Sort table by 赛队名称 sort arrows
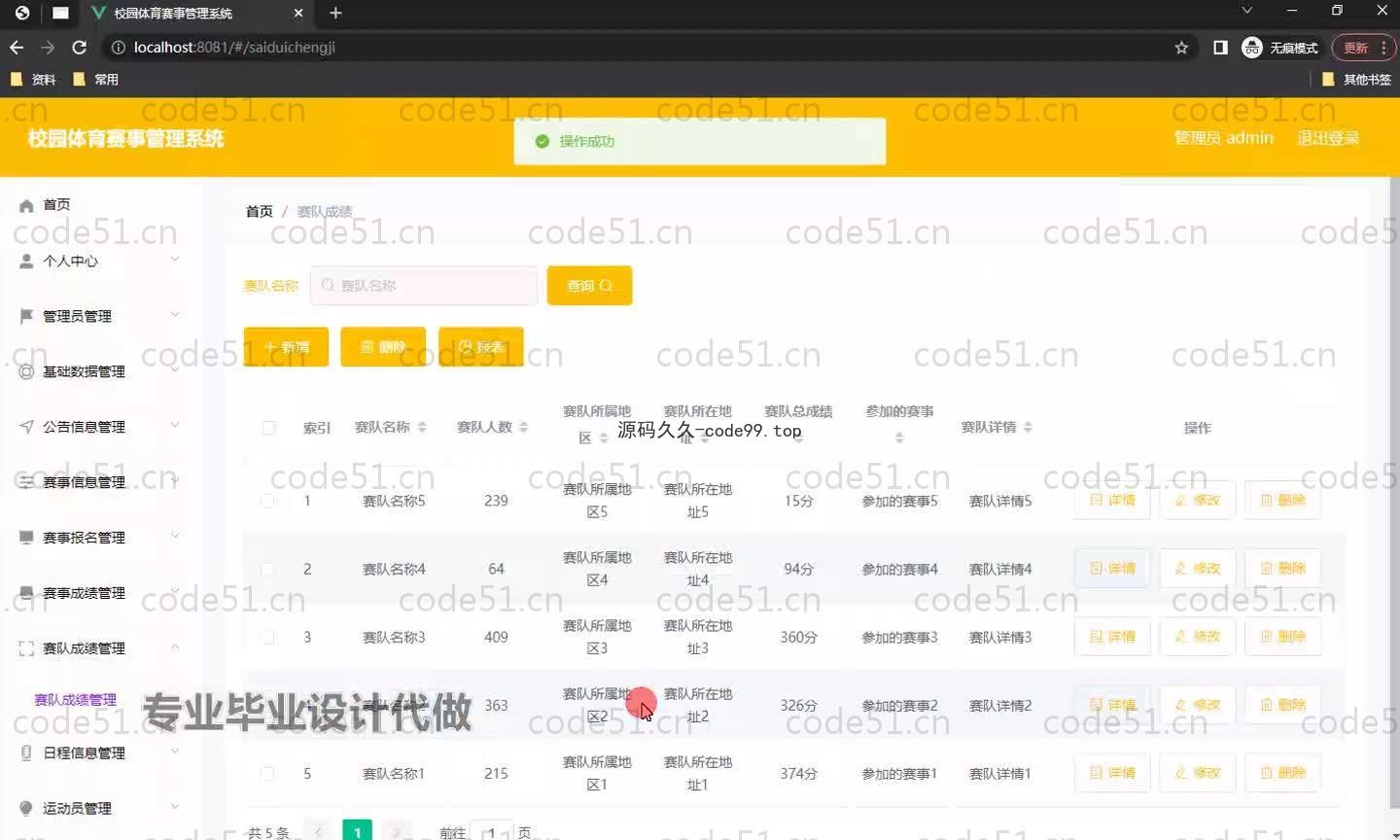 [422, 427]
